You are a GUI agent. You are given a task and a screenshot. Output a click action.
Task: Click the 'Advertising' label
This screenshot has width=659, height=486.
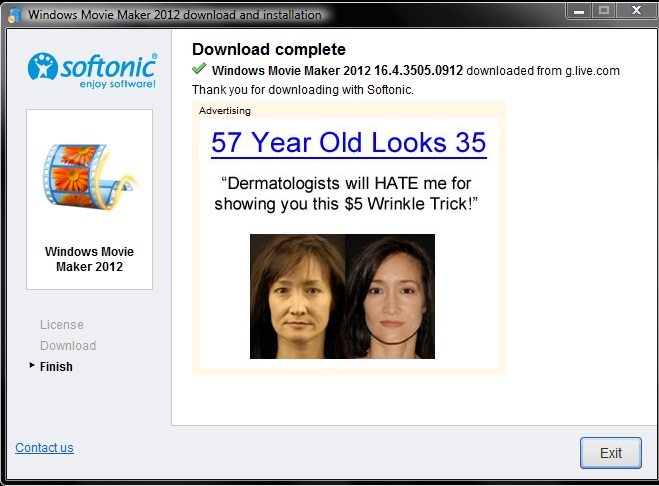coord(225,111)
